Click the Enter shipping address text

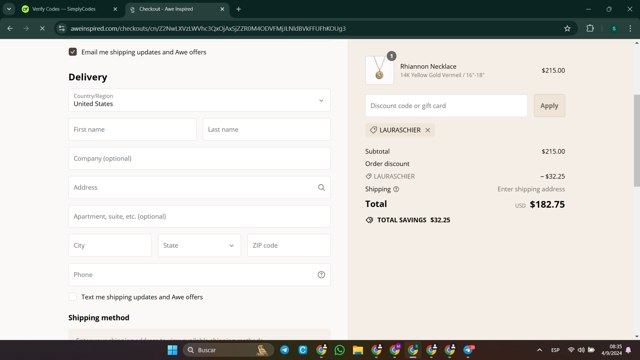click(531, 189)
